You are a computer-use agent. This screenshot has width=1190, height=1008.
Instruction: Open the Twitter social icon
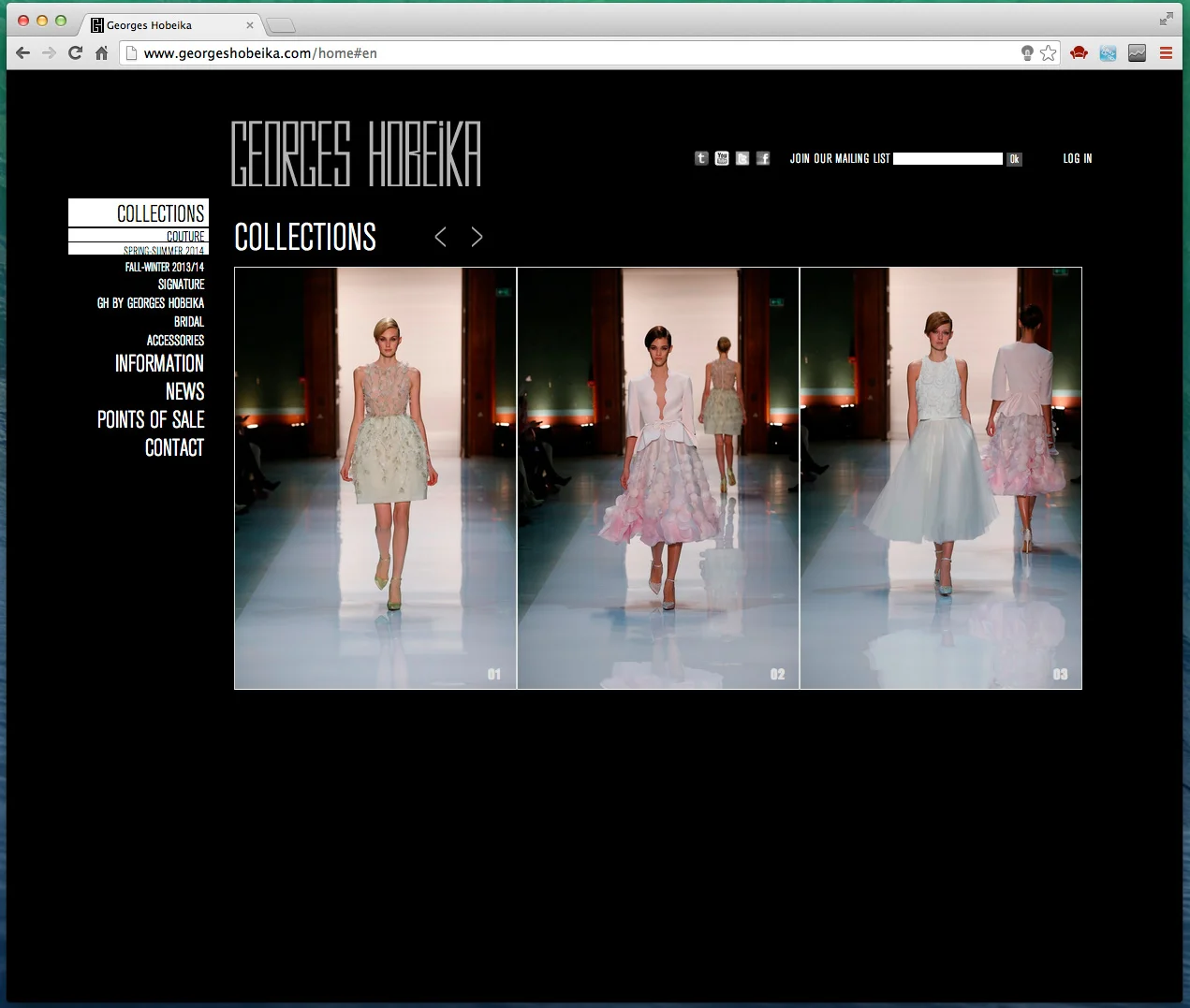coord(742,158)
